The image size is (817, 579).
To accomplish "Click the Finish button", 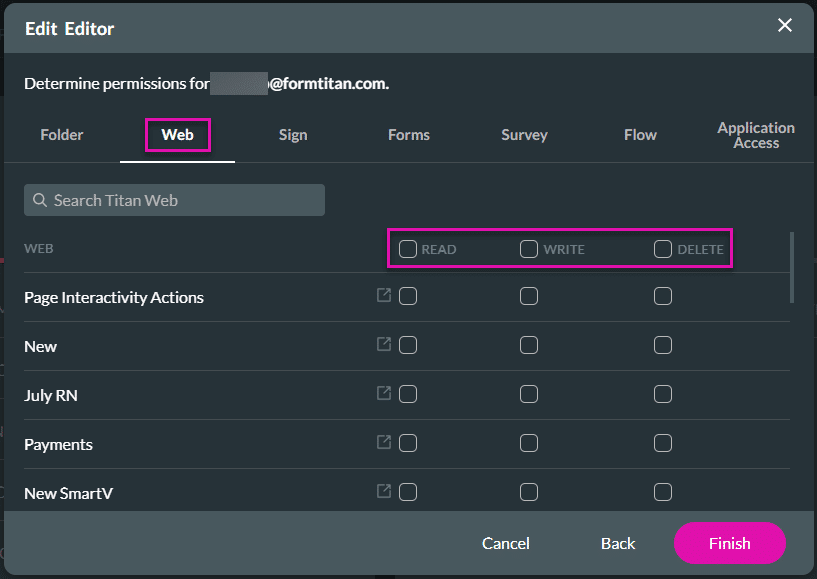I will coord(729,543).
